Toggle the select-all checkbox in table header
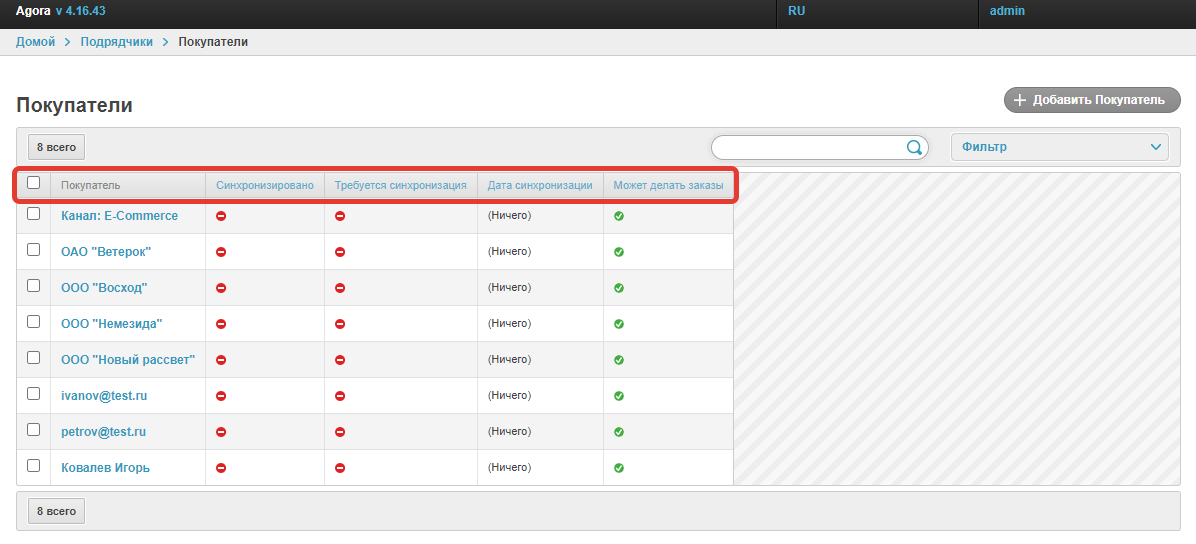Screen dimensions: 1196x544 34,183
